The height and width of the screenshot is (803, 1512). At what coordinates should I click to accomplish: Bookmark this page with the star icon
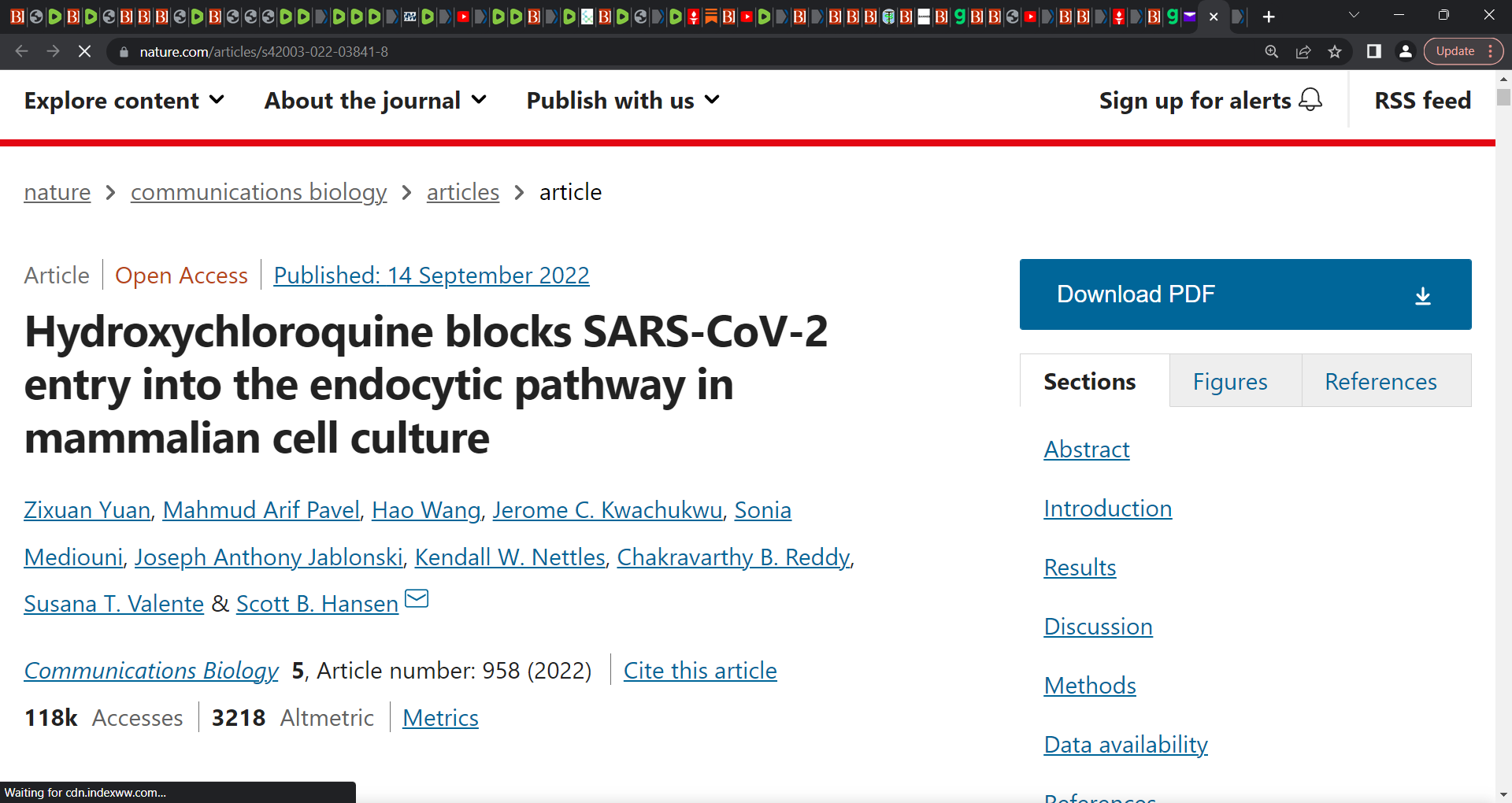pos(1335,51)
